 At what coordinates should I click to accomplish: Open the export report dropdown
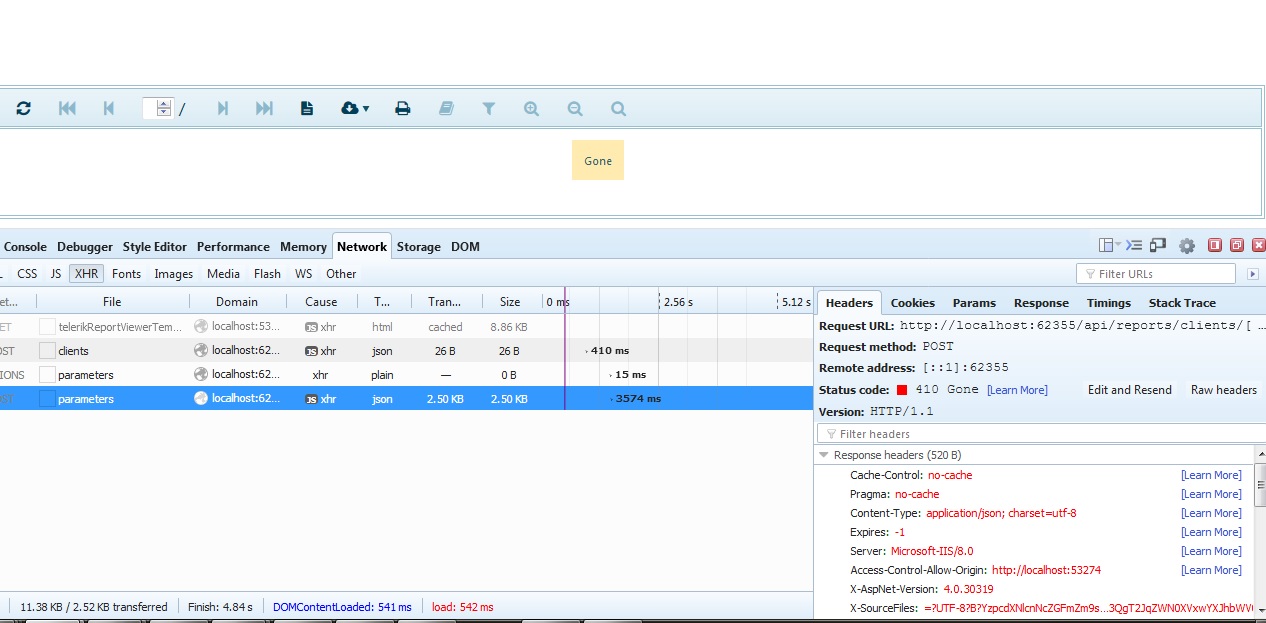pyautogui.click(x=355, y=109)
